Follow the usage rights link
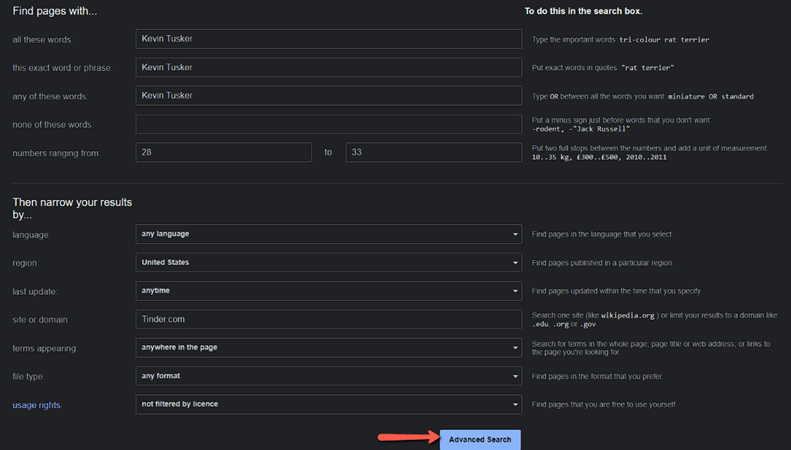Image resolution: width=791 pixels, height=450 pixels. [x=37, y=405]
